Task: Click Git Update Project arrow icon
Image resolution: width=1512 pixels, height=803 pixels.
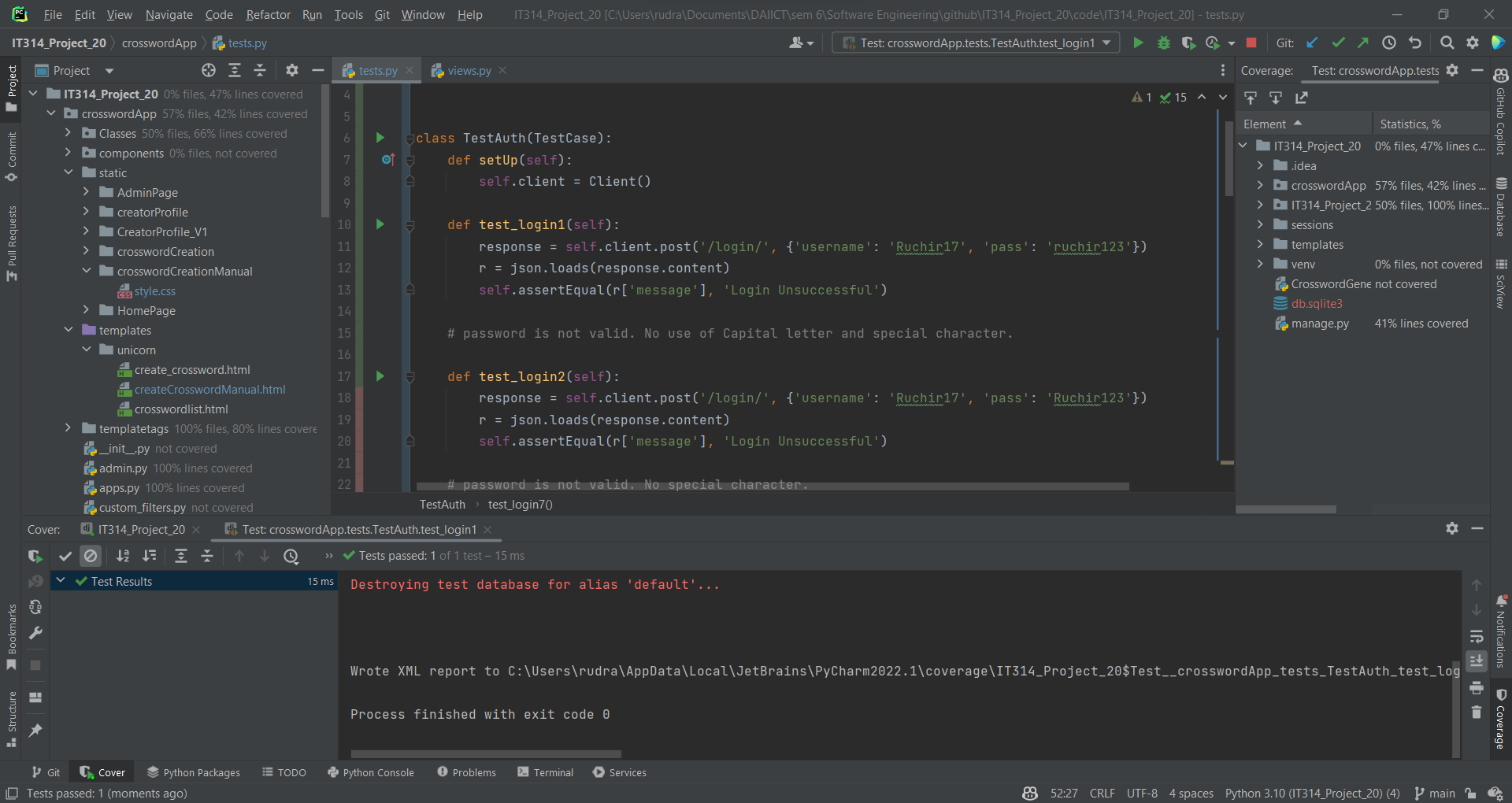Action: click(x=1312, y=43)
